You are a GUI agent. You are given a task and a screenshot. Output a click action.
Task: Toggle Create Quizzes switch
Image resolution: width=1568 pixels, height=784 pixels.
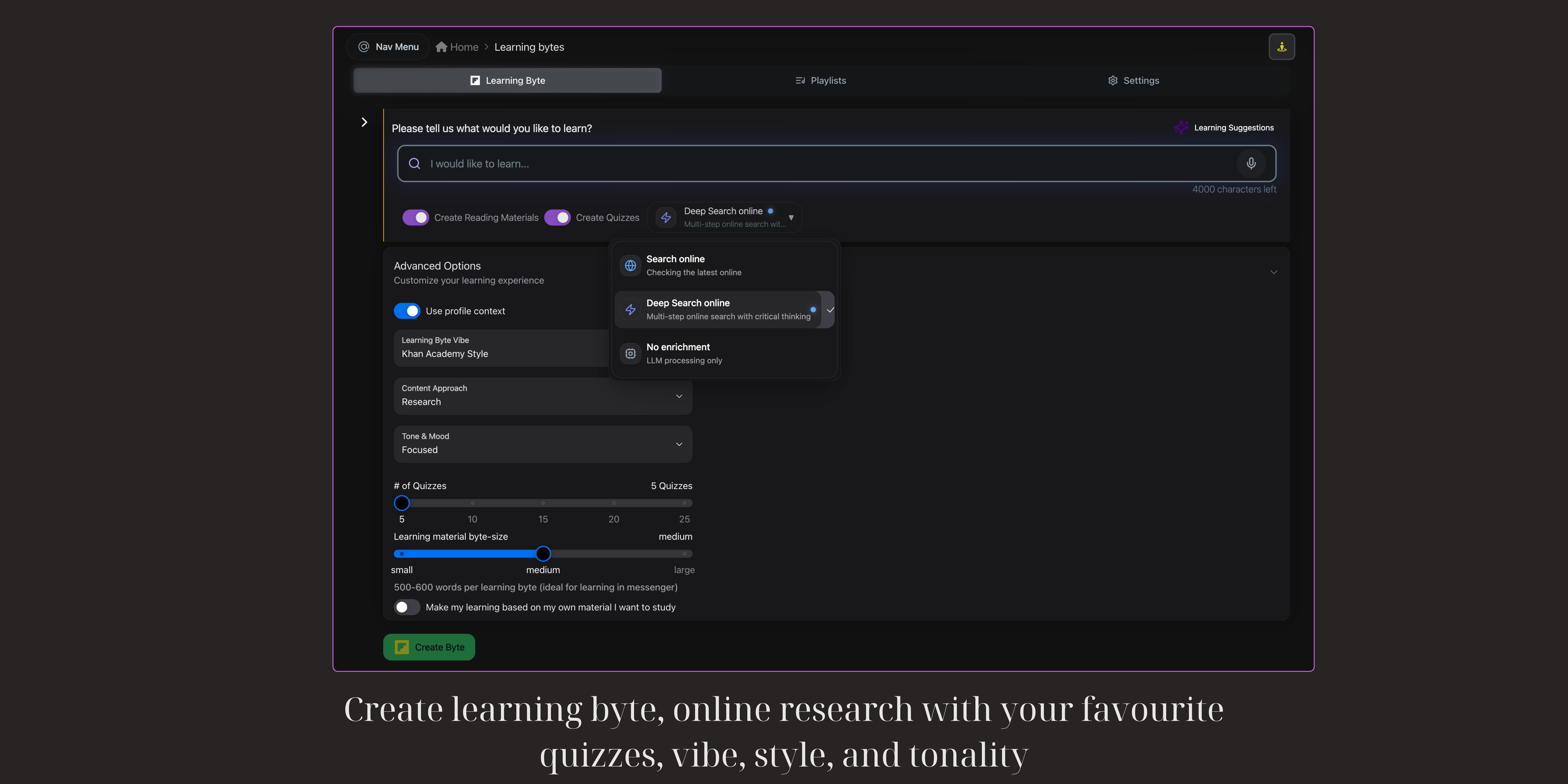pyautogui.click(x=558, y=217)
